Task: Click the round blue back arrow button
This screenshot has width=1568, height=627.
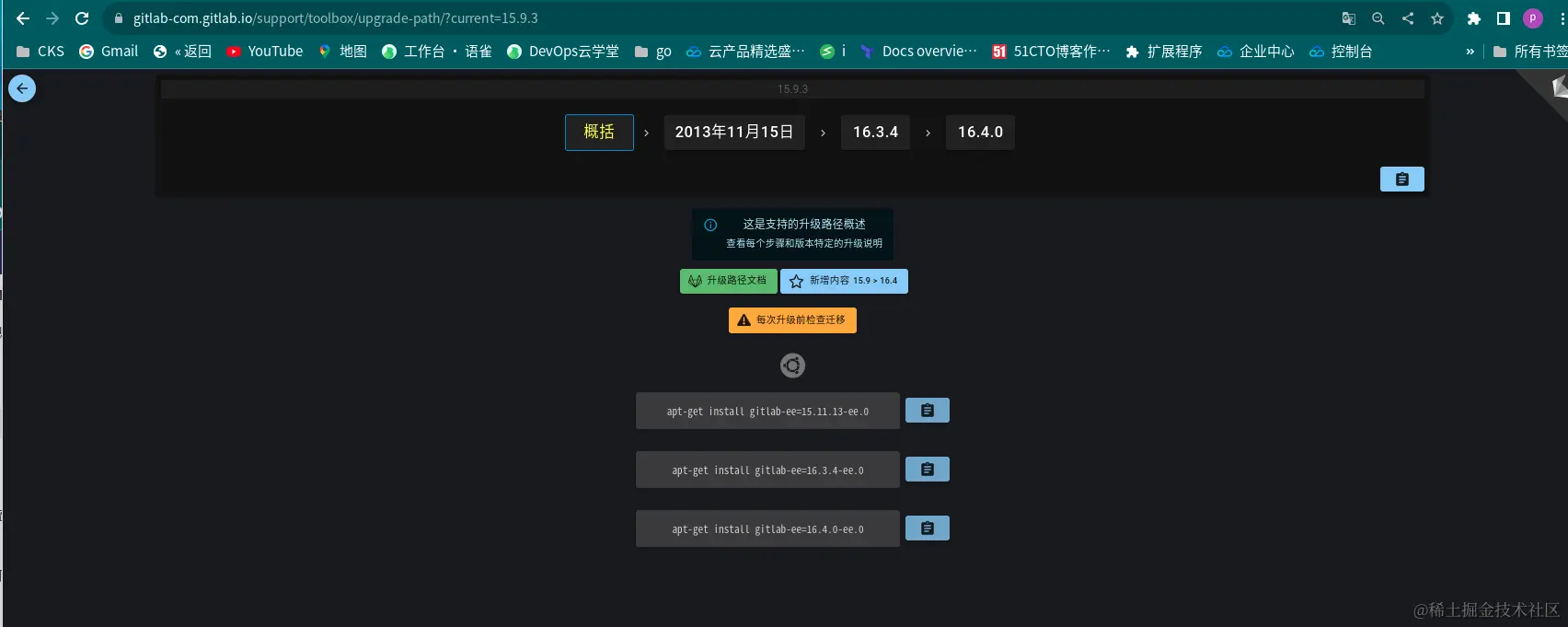Action: point(22,88)
